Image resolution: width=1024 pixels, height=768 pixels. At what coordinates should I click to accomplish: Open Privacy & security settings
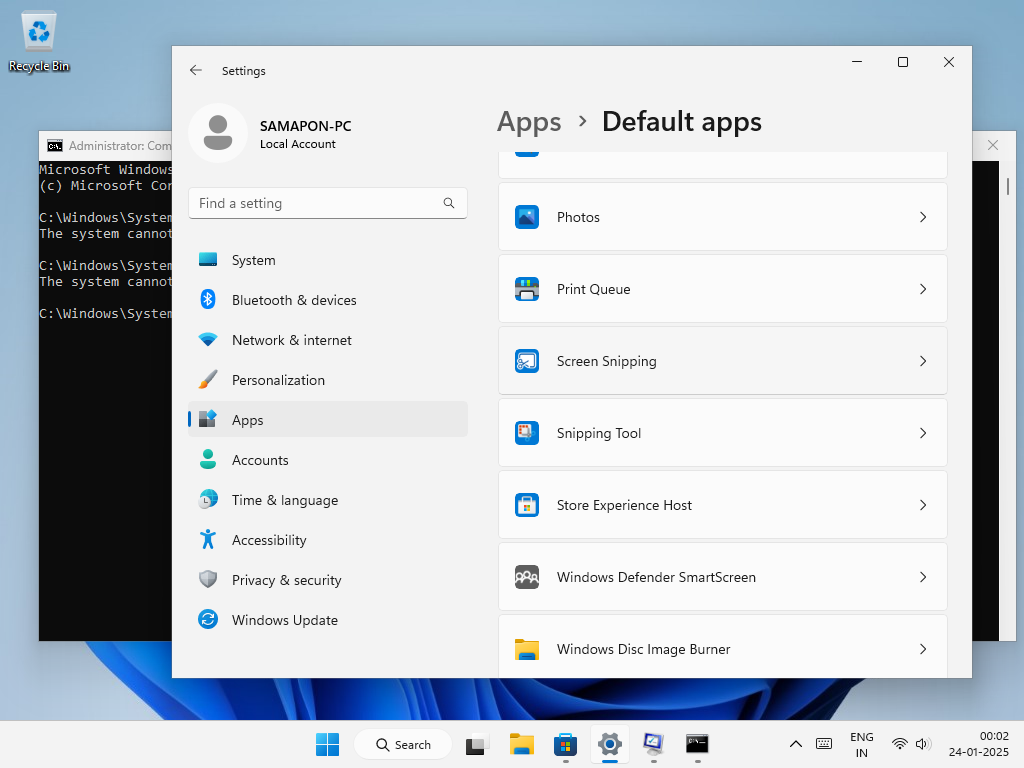click(328, 580)
